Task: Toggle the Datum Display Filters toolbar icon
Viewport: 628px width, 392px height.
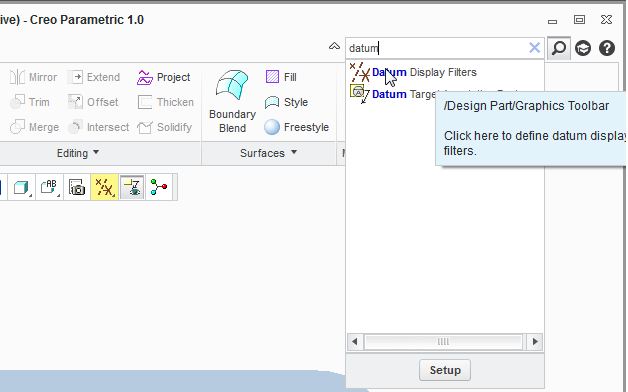Action: pos(105,187)
